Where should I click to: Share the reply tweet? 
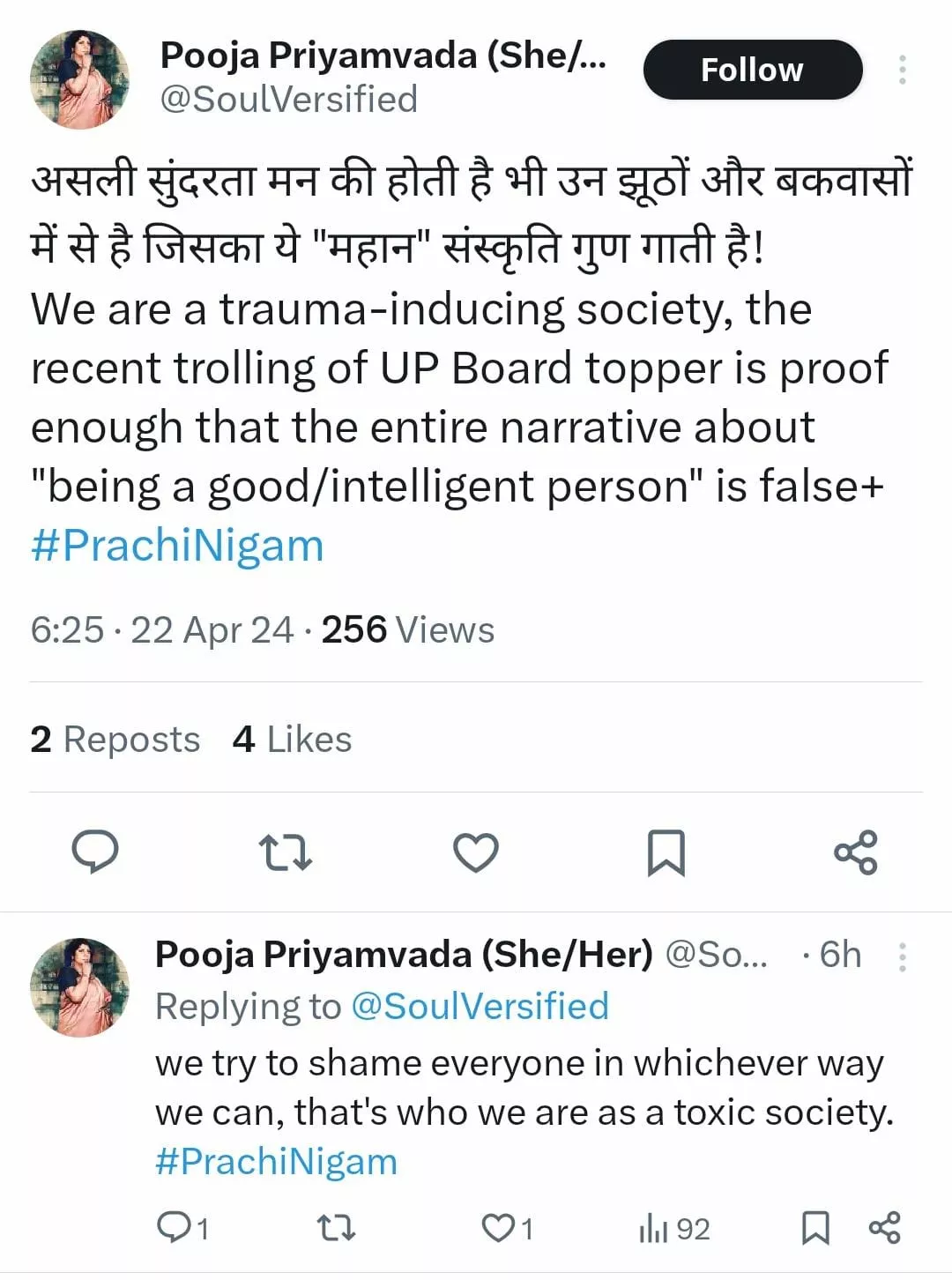click(884, 1227)
